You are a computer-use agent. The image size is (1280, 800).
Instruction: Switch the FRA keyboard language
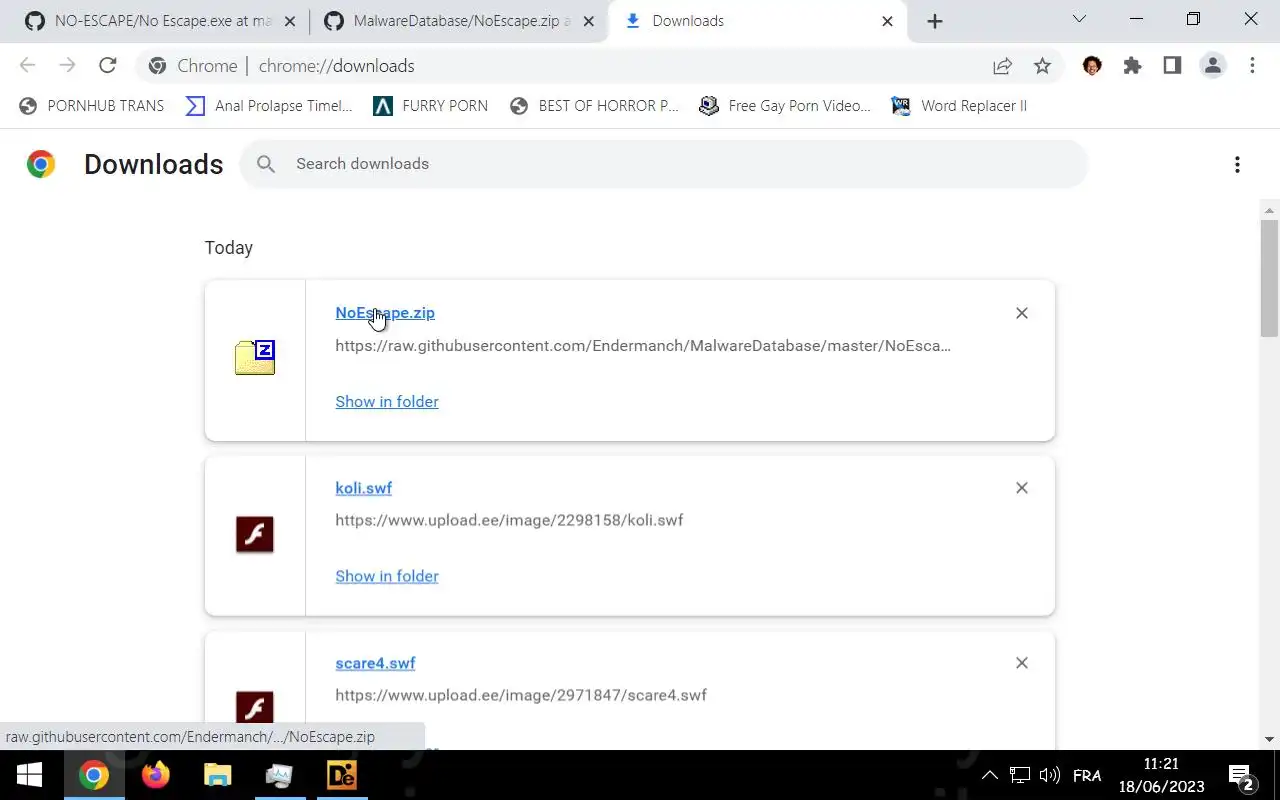1087,775
